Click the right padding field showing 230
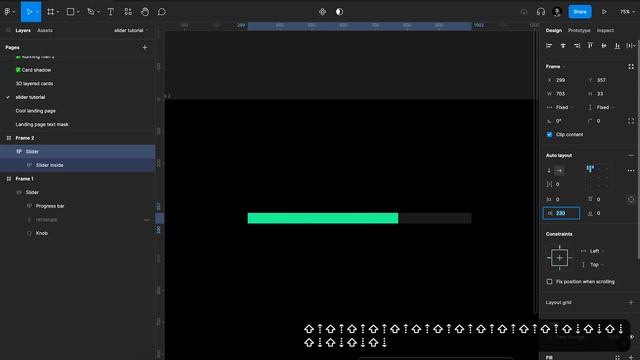The width and height of the screenshot is (640, 360). pyautogui.click(x=561, y=213)
